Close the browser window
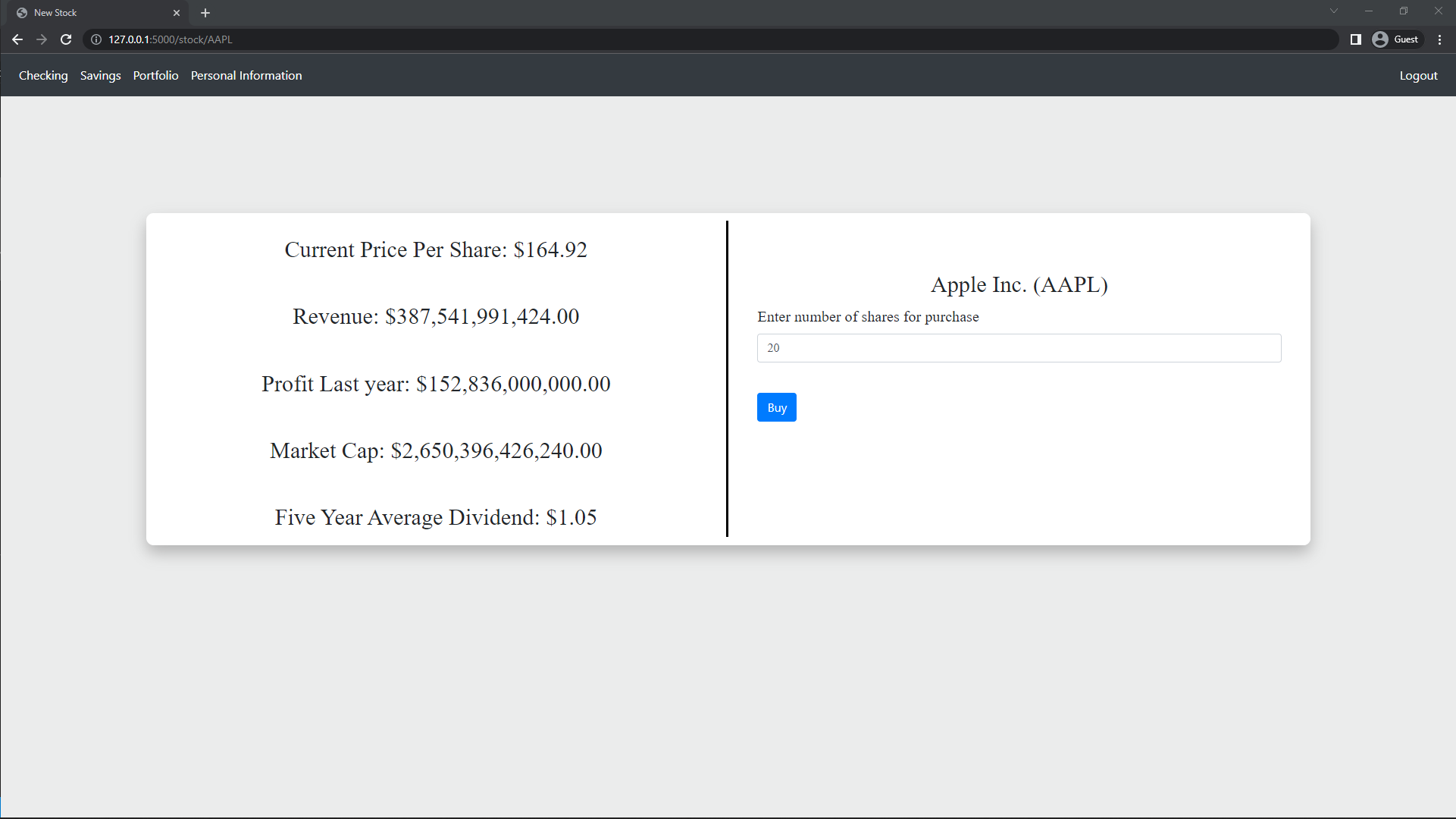 coord(1438,11)
